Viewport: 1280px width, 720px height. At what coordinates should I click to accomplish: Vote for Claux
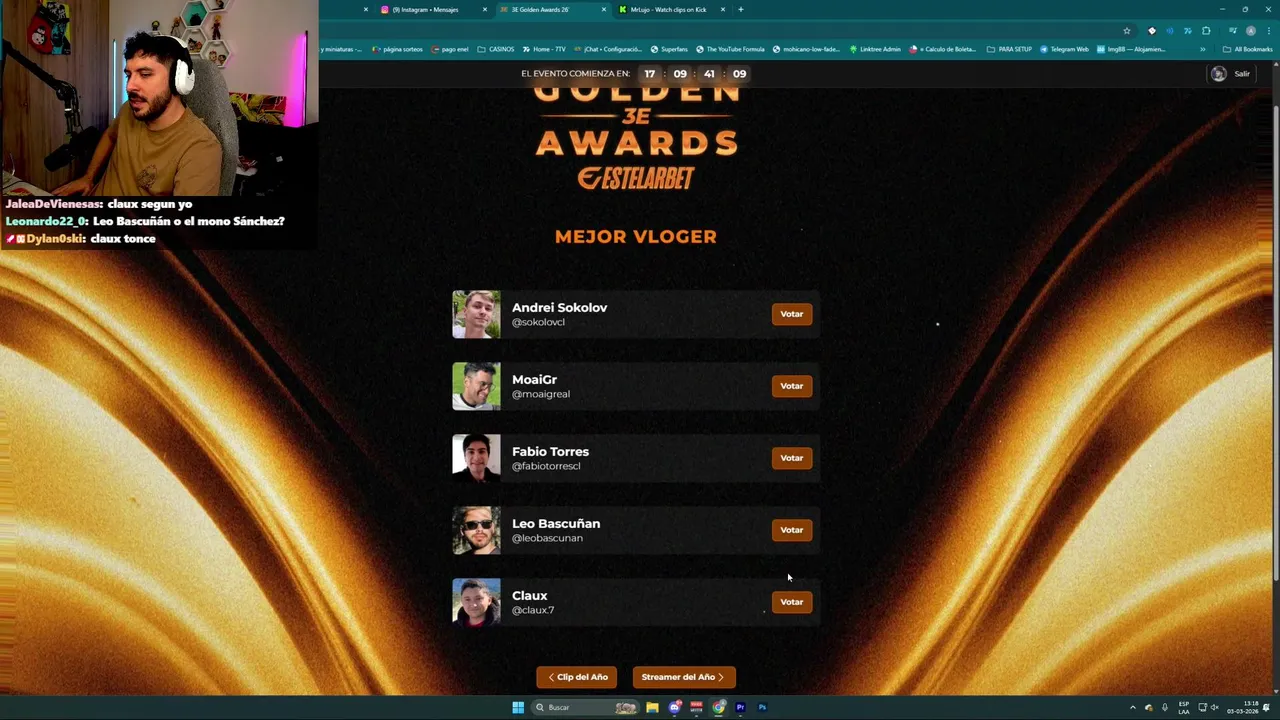[791, 602]
